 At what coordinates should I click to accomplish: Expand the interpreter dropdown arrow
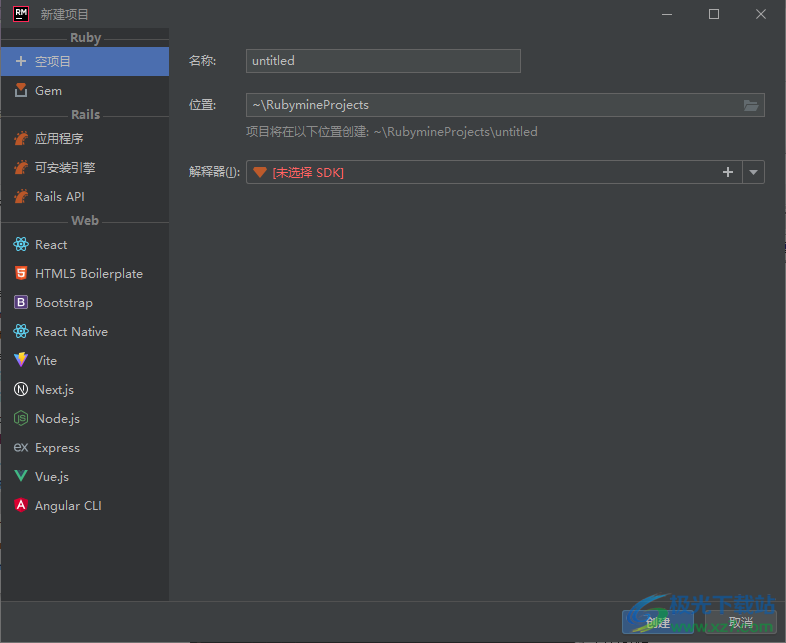(754, 172)
